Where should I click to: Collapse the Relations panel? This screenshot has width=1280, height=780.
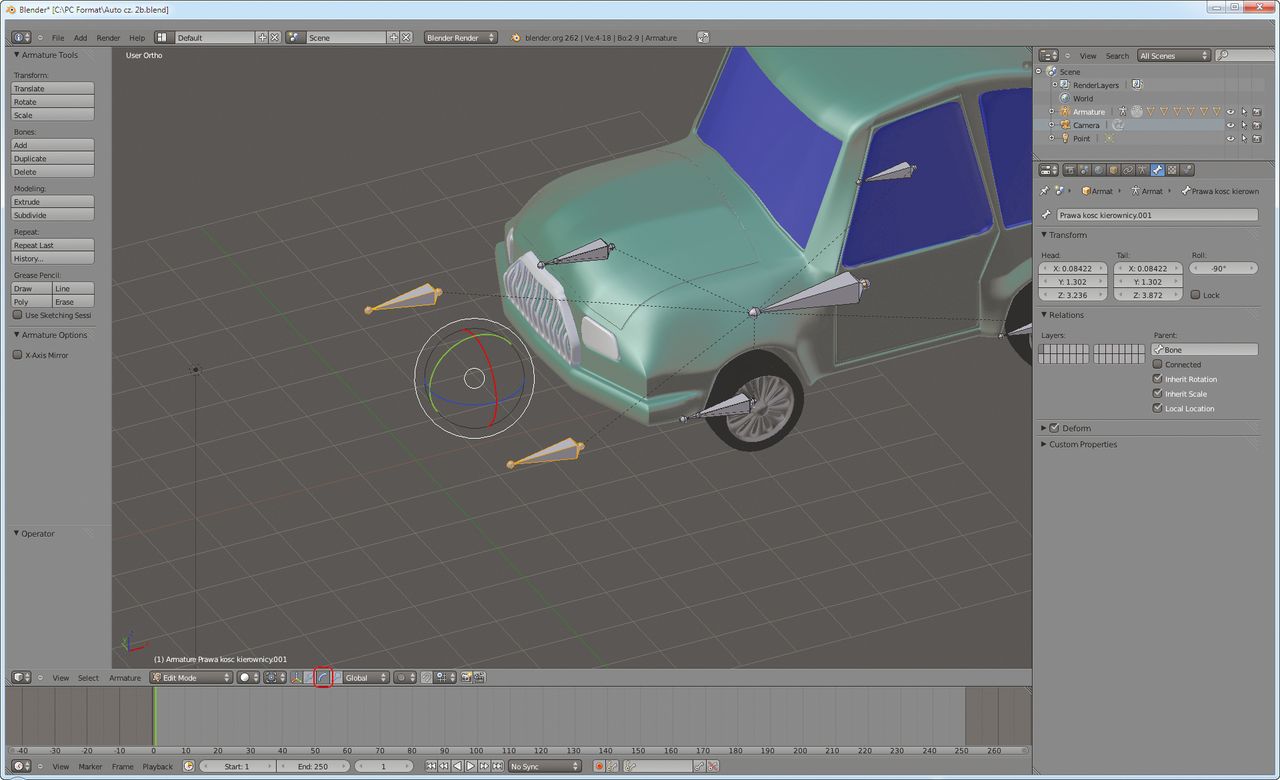pyautogui.click(x=1044, y=315)
